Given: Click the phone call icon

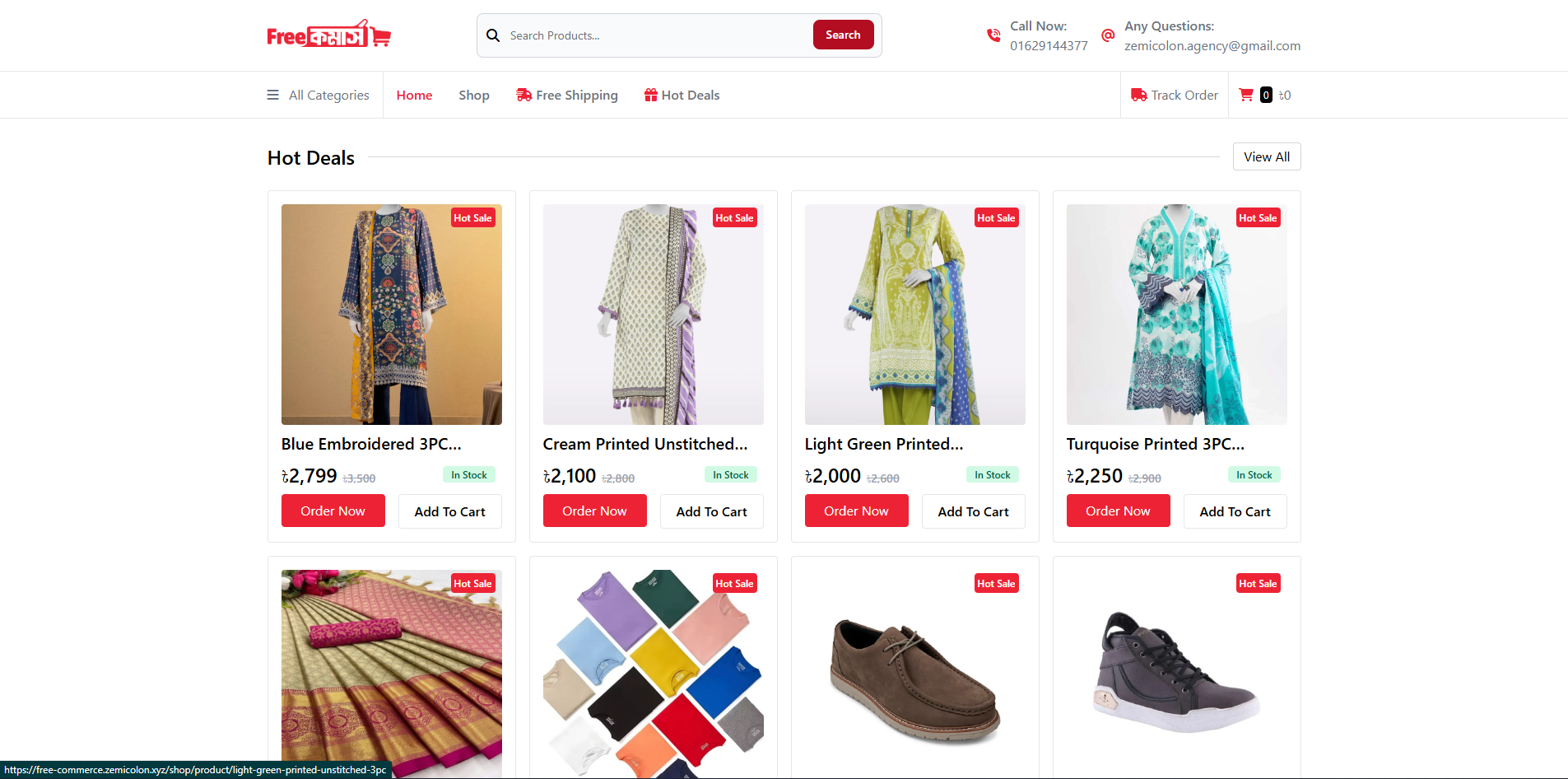Looking at the screenshot, I should click(x=993, y=35).
